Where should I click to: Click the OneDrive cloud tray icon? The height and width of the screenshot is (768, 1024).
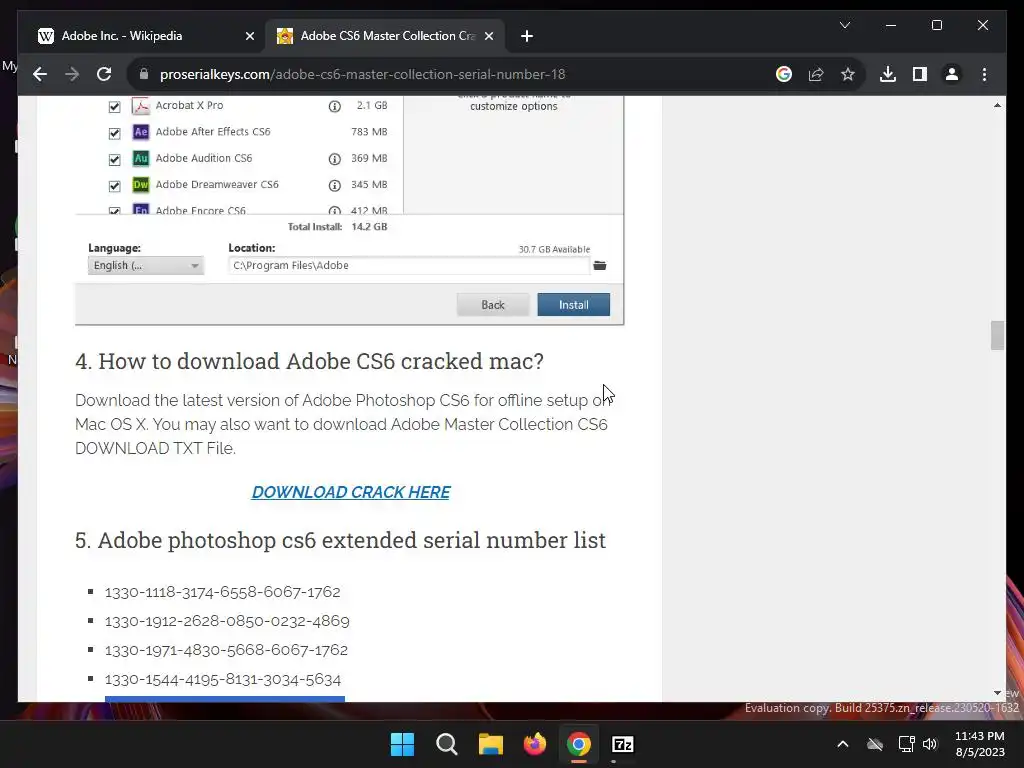coord(874,744)
